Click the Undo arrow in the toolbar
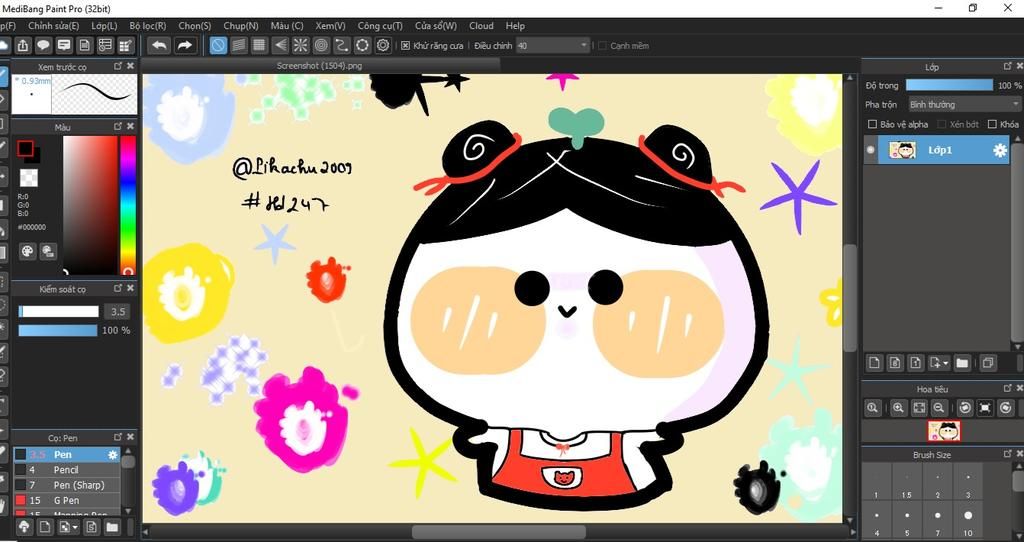Viewport: 1024px width, 542px height. (159, 45)
